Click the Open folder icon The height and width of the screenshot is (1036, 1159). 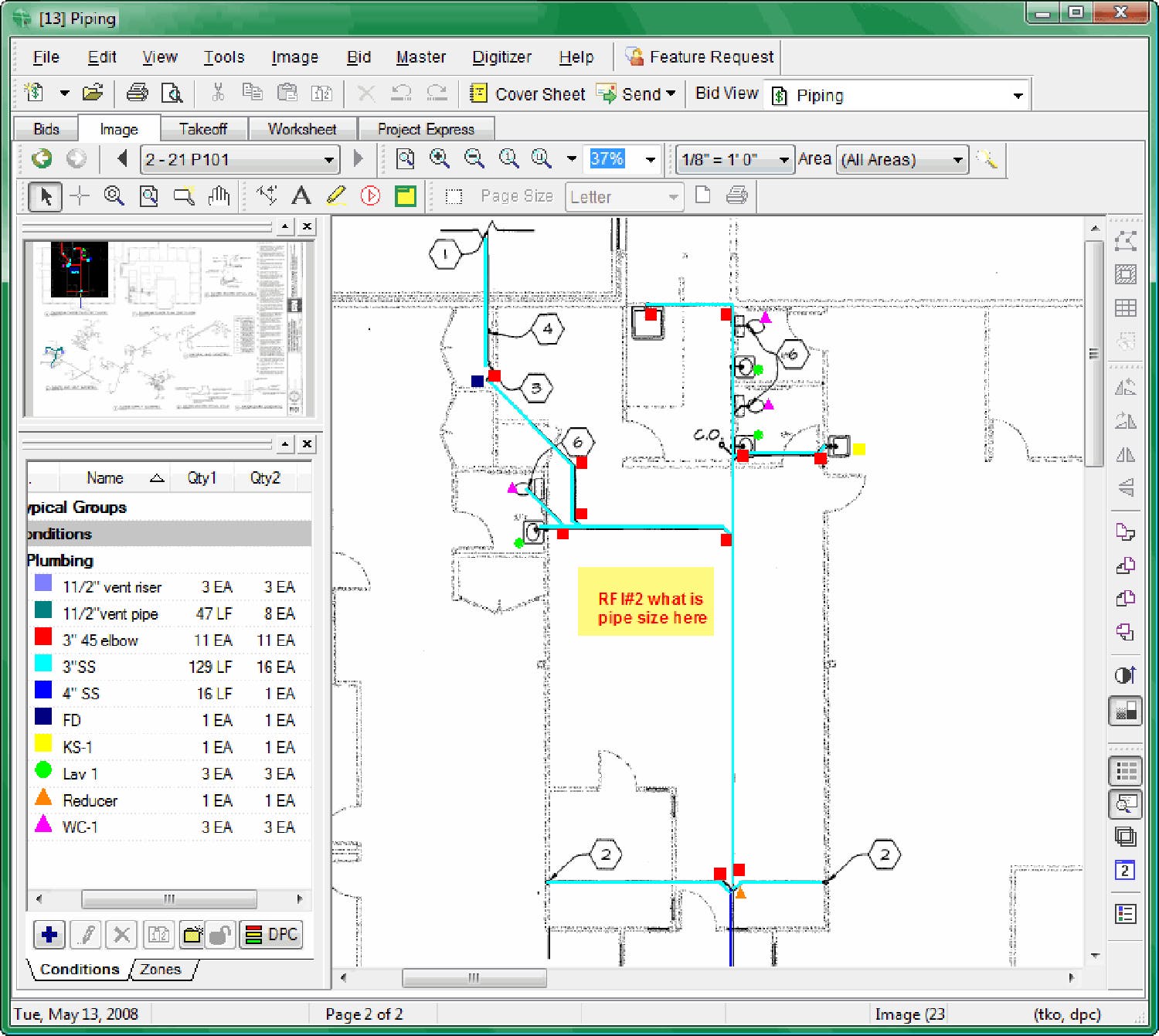(92, 93)
